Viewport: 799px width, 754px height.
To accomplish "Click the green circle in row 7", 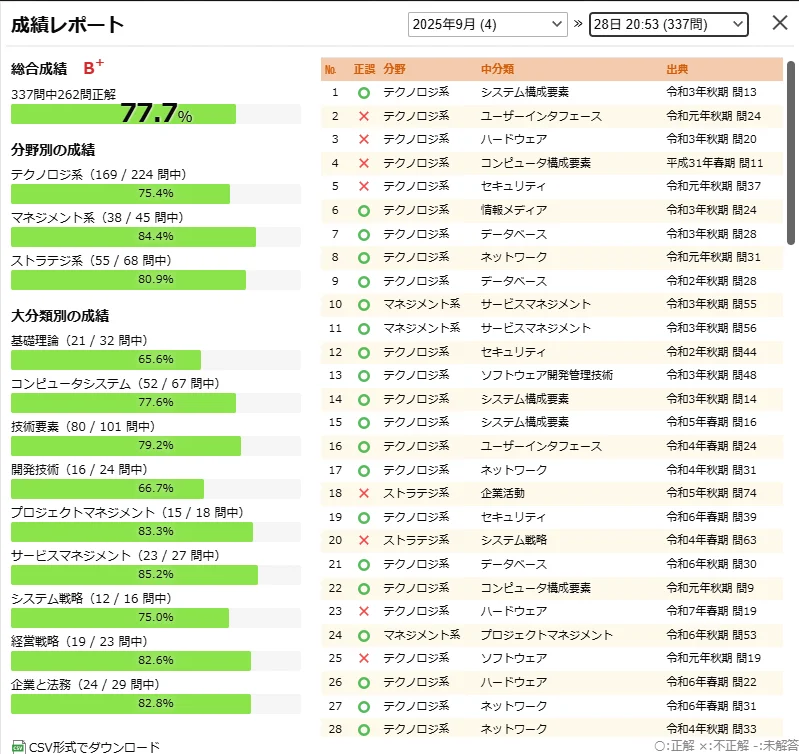I will (364, 234).
